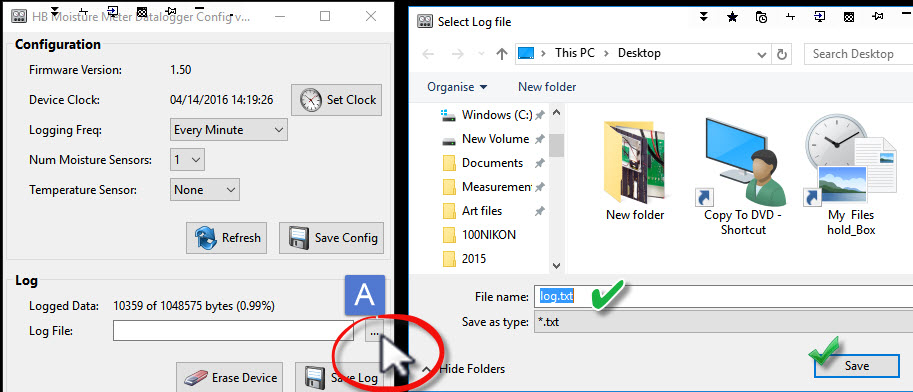Select Documents in the navigation pane
This screenshot has width=913, height=392.
pyautogui.click(x=493, y=163)
